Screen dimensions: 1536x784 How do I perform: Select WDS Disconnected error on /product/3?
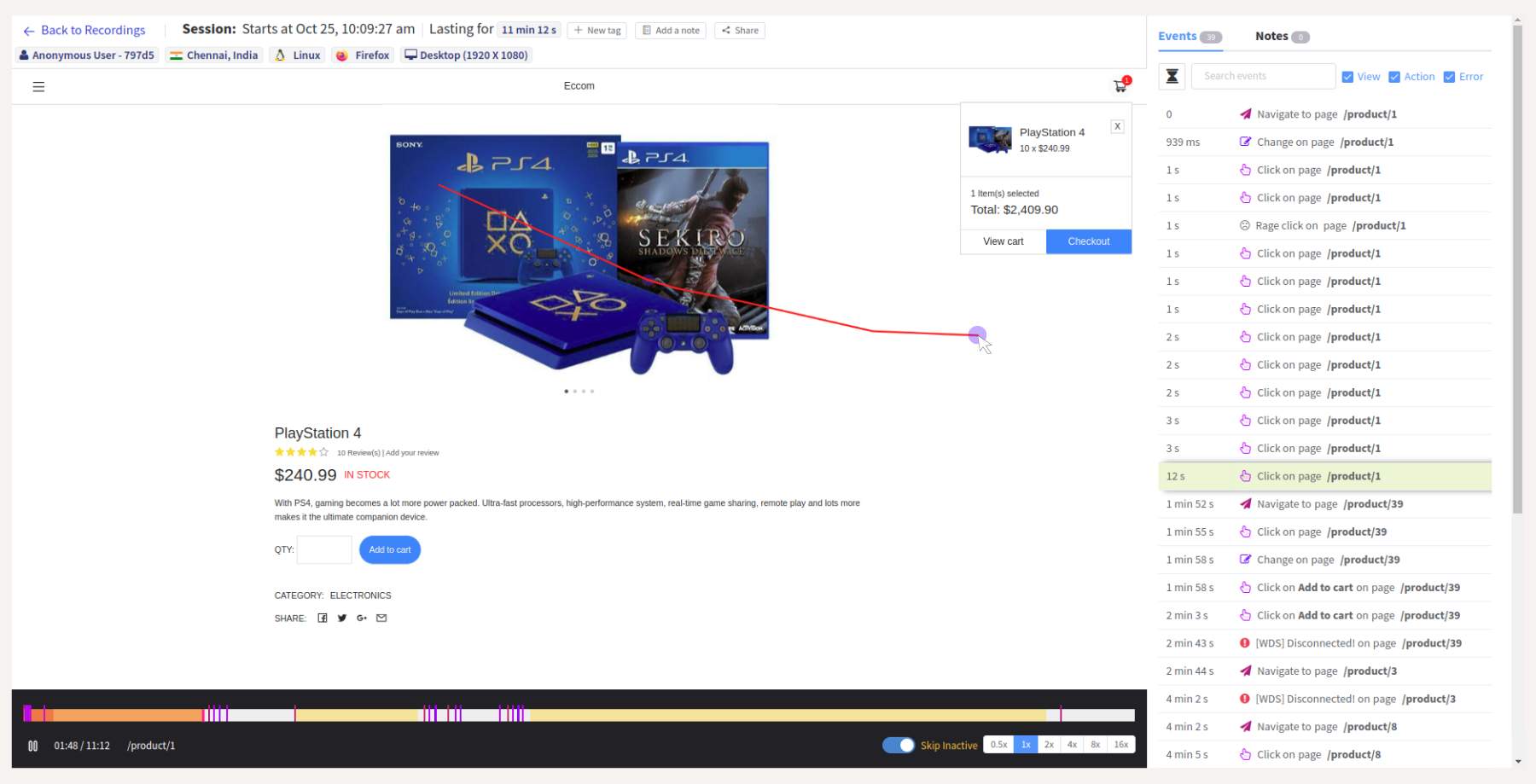(1324, 699)
